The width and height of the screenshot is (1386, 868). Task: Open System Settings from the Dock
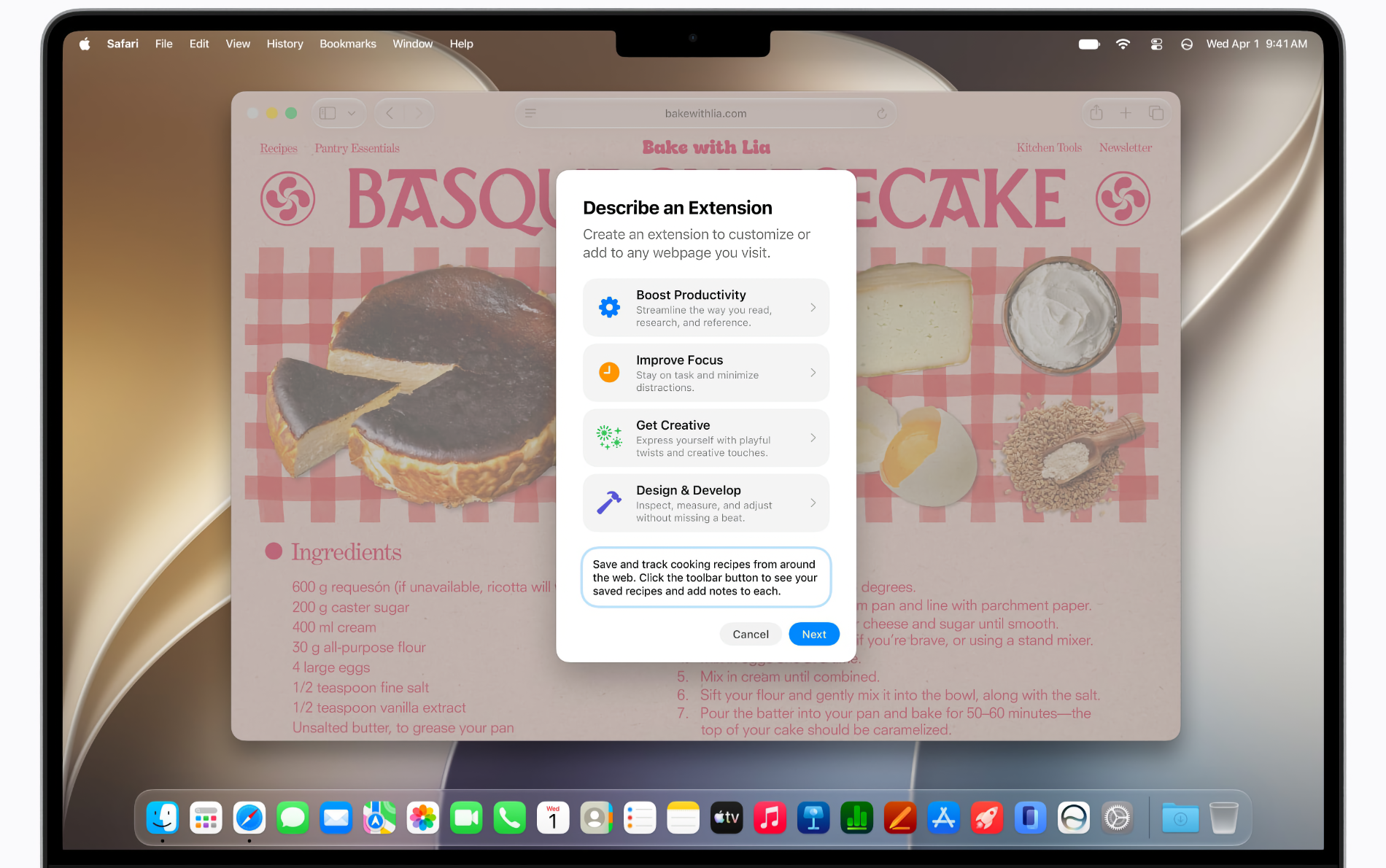[1117, 818]
